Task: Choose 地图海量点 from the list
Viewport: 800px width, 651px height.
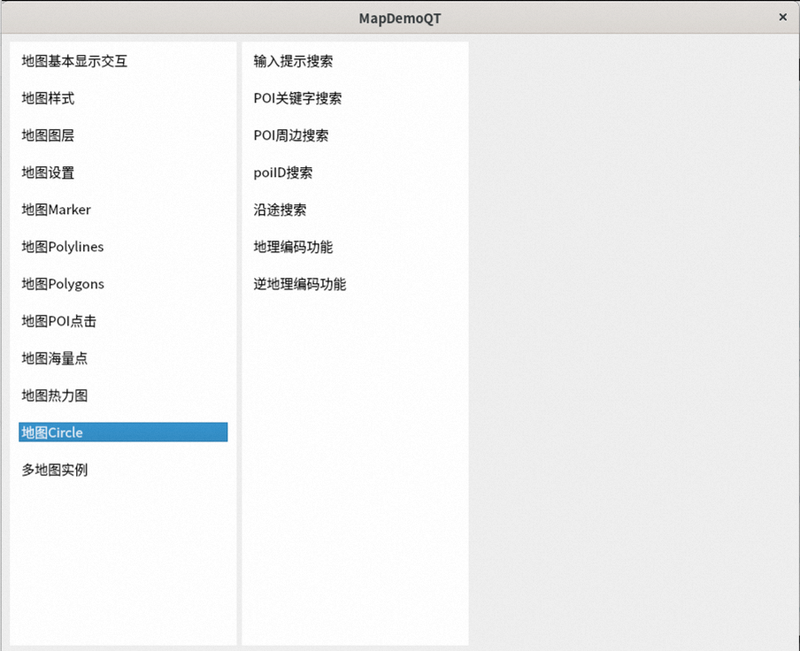Action: (123, 358)
